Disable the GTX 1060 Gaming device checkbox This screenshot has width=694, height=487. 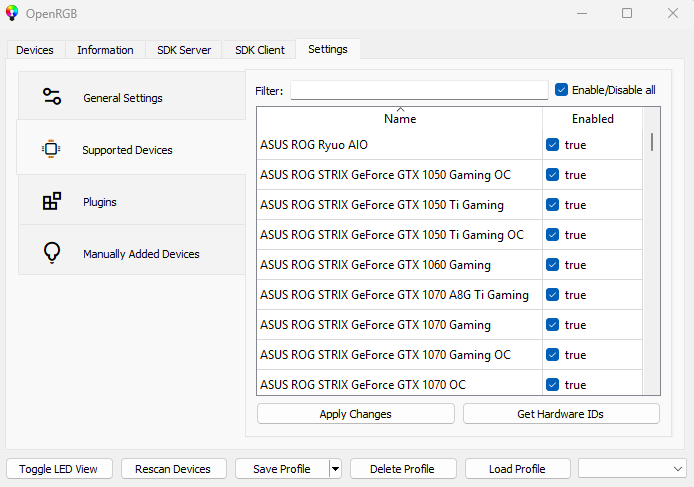(552, 265)
